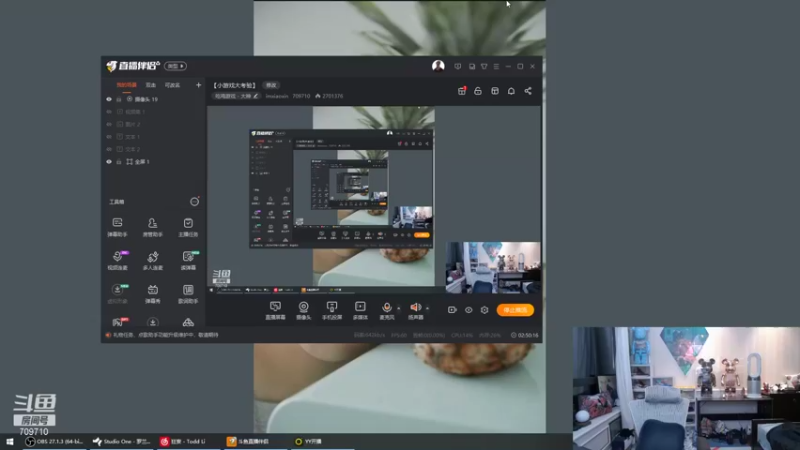The width and height of the screenshot is (800, 450).
Task: Mute the 麦克风 microphone
Action: (x=387, y=310)
